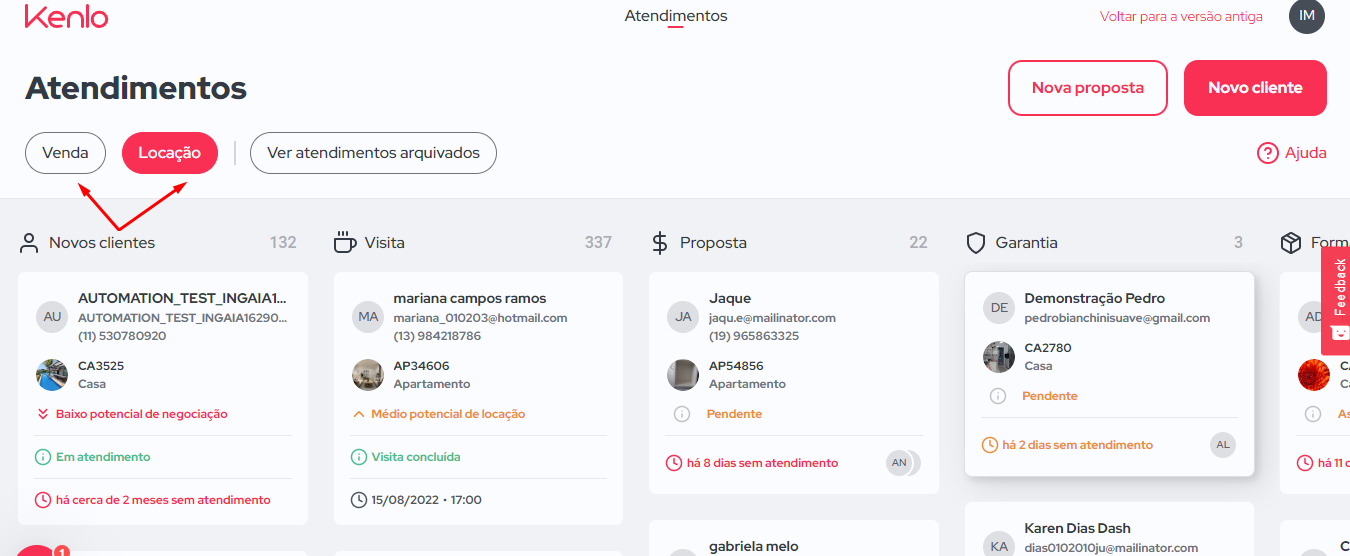Click the clock icon beside há cerca de 2 meses
1350x556 pixels.
click(x=43, y=500)
